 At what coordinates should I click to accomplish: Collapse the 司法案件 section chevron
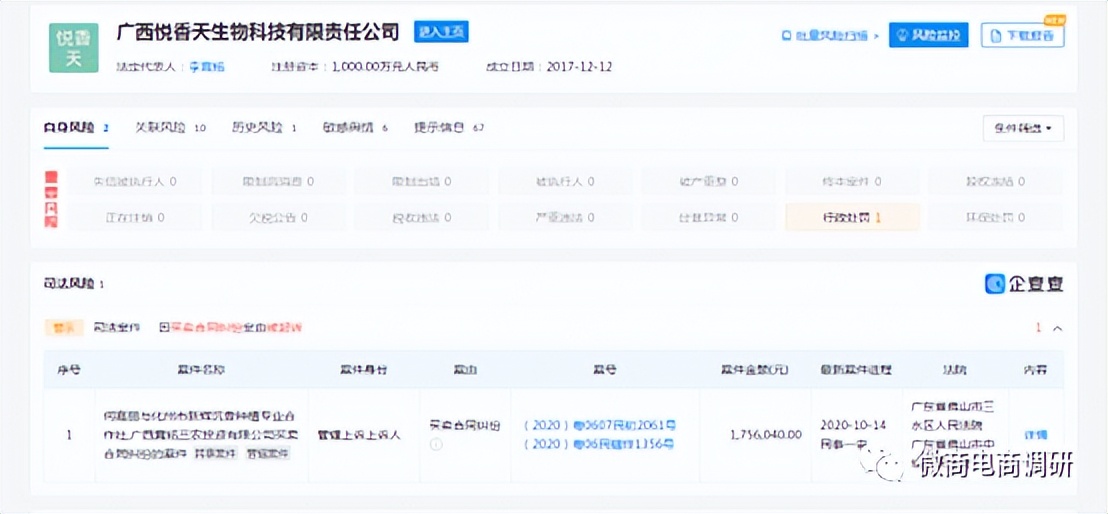pyautogui.click(x=1058, y=328)
